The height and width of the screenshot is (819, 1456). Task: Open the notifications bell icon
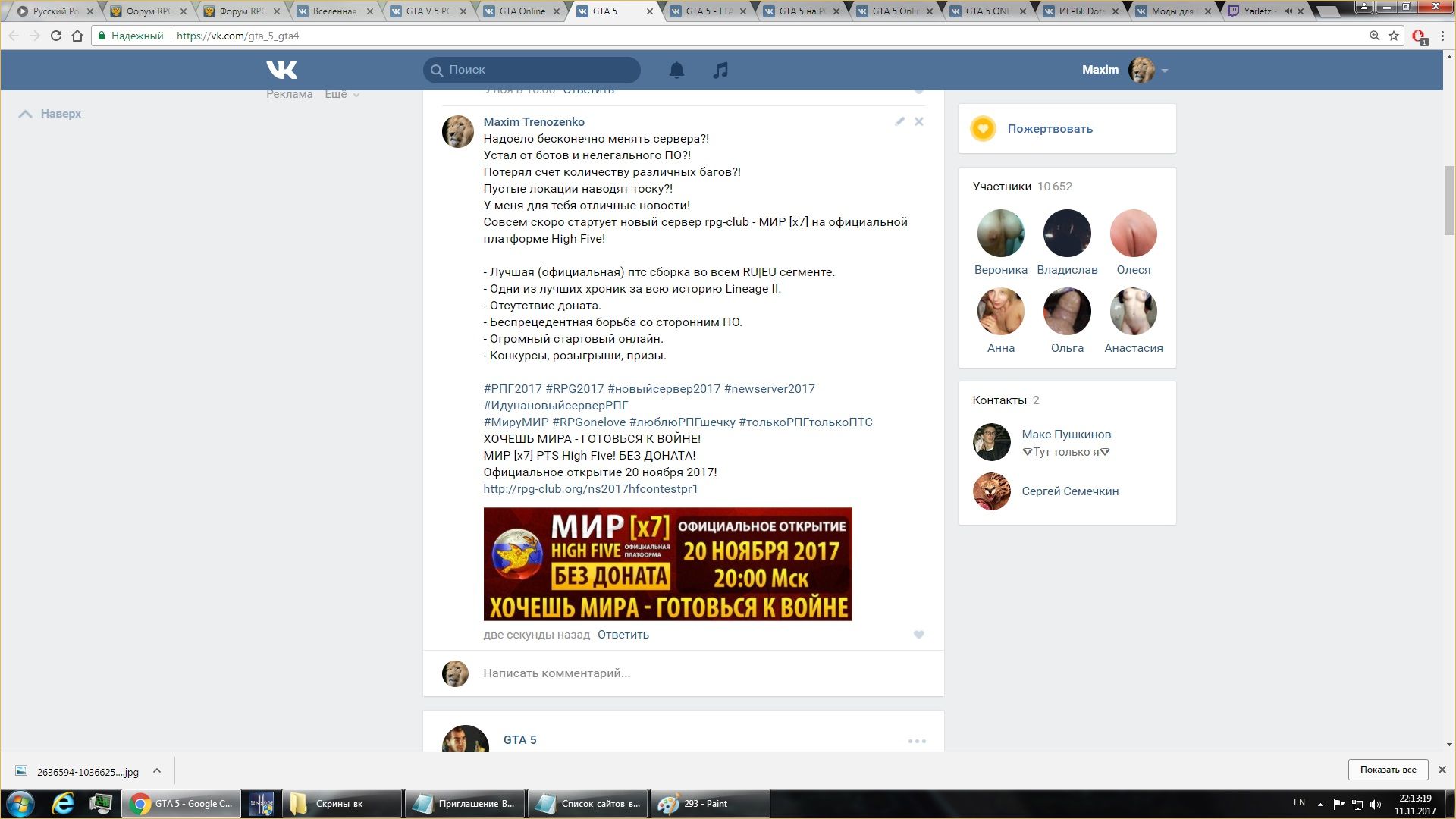tap(676, 70)
